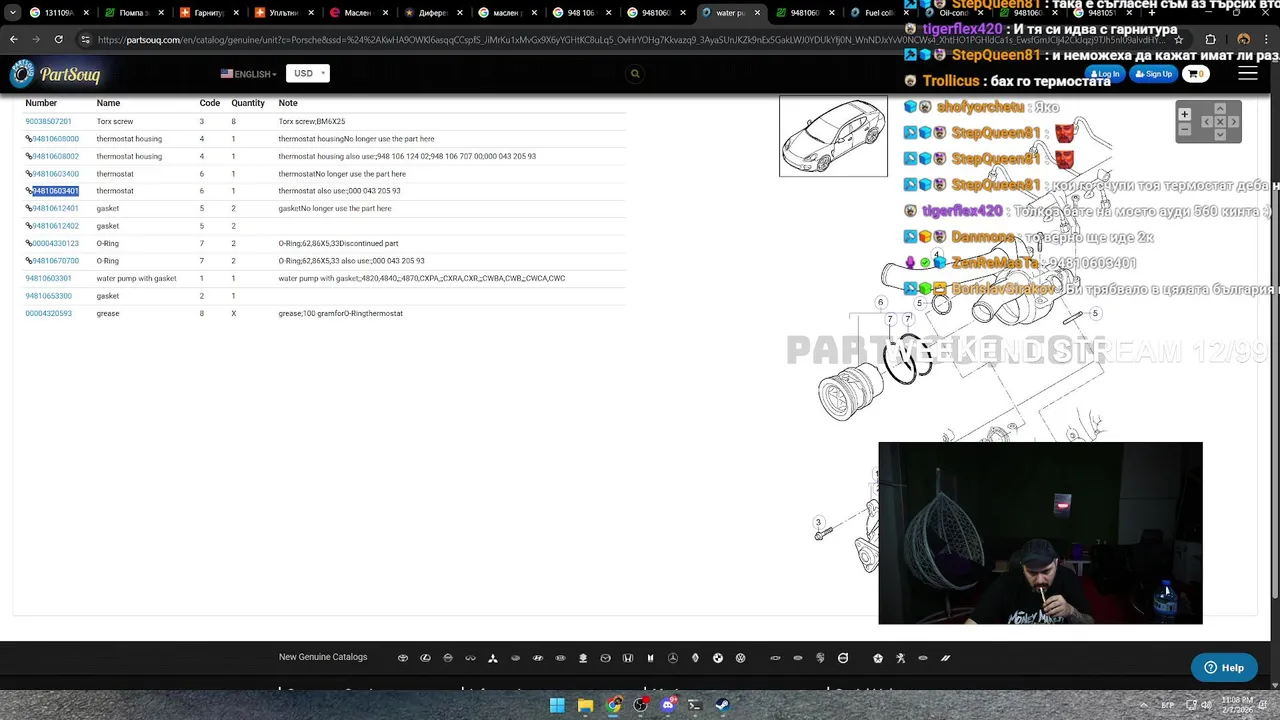
Task: Zoom out on the parts diagram
Action: 1185,129
